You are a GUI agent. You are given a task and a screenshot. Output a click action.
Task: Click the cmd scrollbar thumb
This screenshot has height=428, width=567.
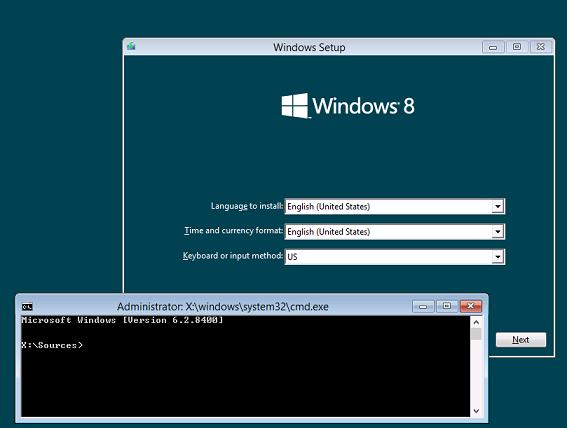coord(476,334)
